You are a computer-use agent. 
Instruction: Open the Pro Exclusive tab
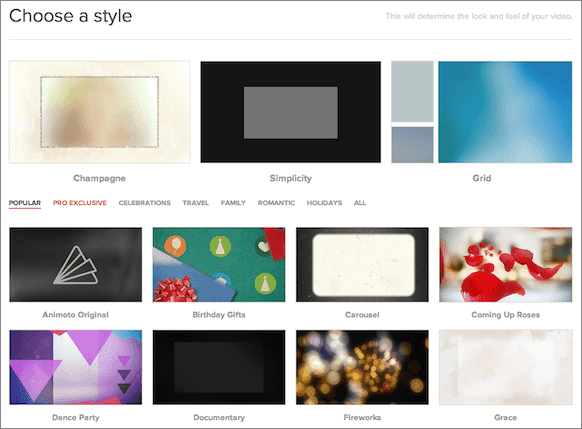pos(80,203)
